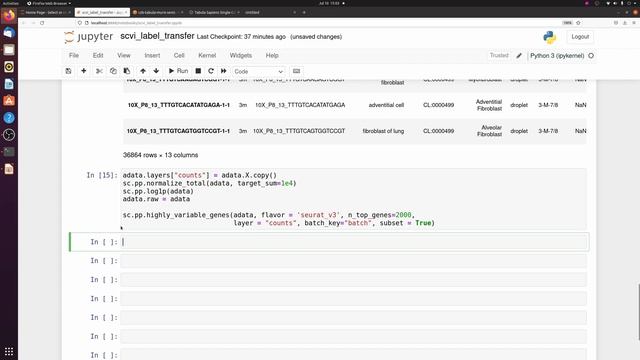Copy selected cells using the toolbar icon

tap(113, 71)
